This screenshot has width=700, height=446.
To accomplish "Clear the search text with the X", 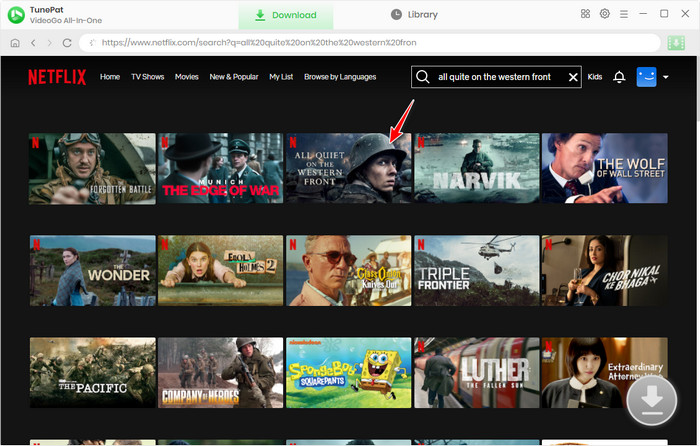I will (x=573, y=77).
